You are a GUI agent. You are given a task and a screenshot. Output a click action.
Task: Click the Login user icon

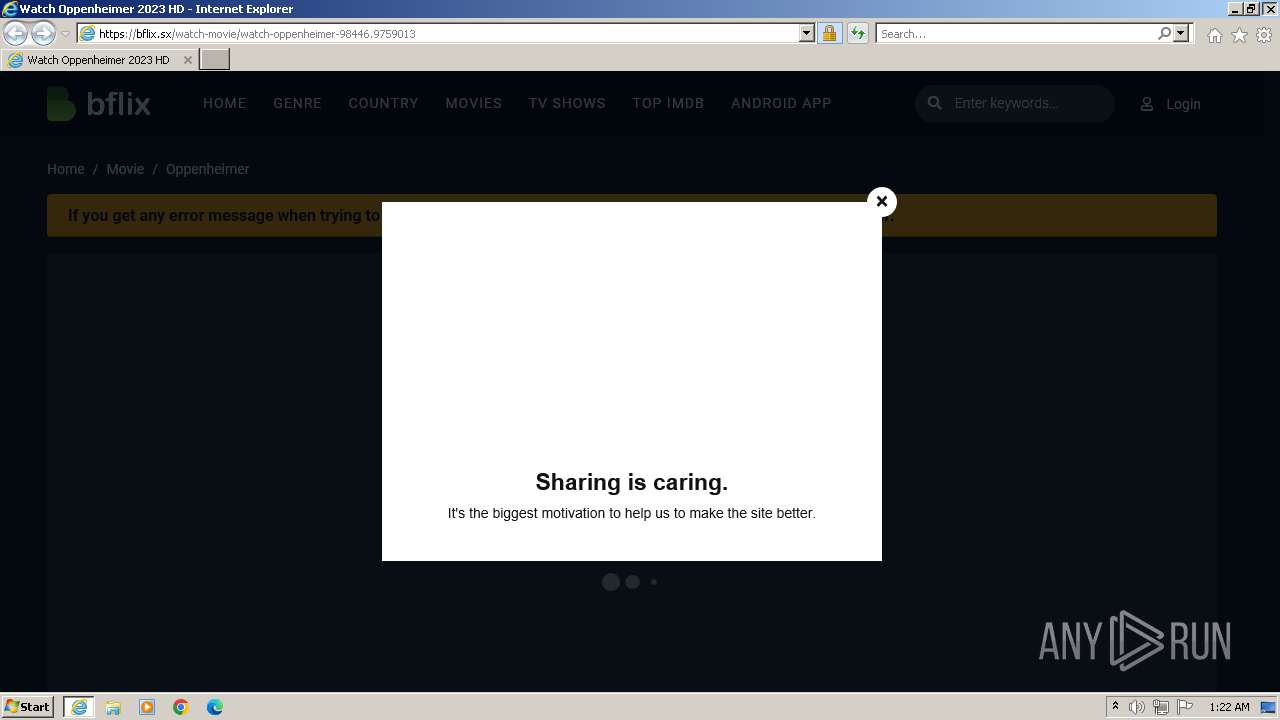(x=1147, y=104)
